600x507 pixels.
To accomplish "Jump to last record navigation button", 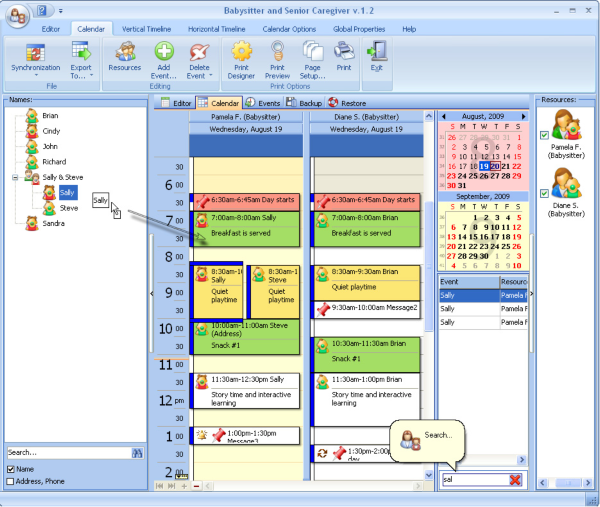I will pos(171,486).
